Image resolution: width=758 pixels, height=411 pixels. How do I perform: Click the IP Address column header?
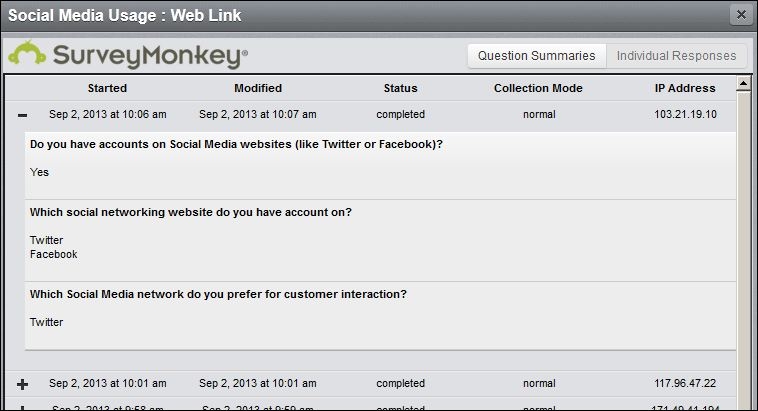pyautogui.click(x=685, y=88)
